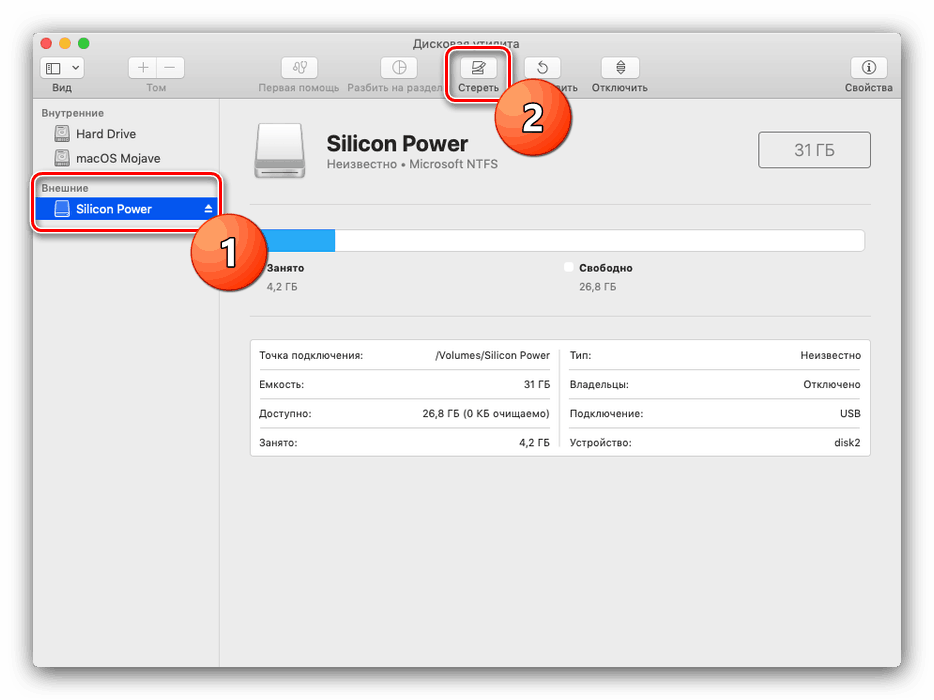Eject Silicon Power using the sidebar eject icon
Viewport: 934px width, 700px height.
click(208, 209)
